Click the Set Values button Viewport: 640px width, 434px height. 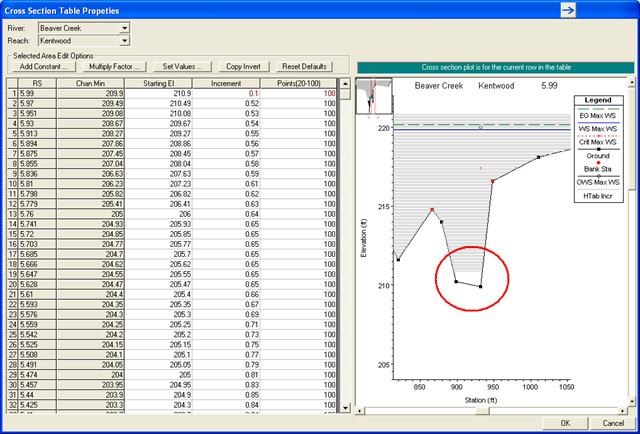pos(182,67)
